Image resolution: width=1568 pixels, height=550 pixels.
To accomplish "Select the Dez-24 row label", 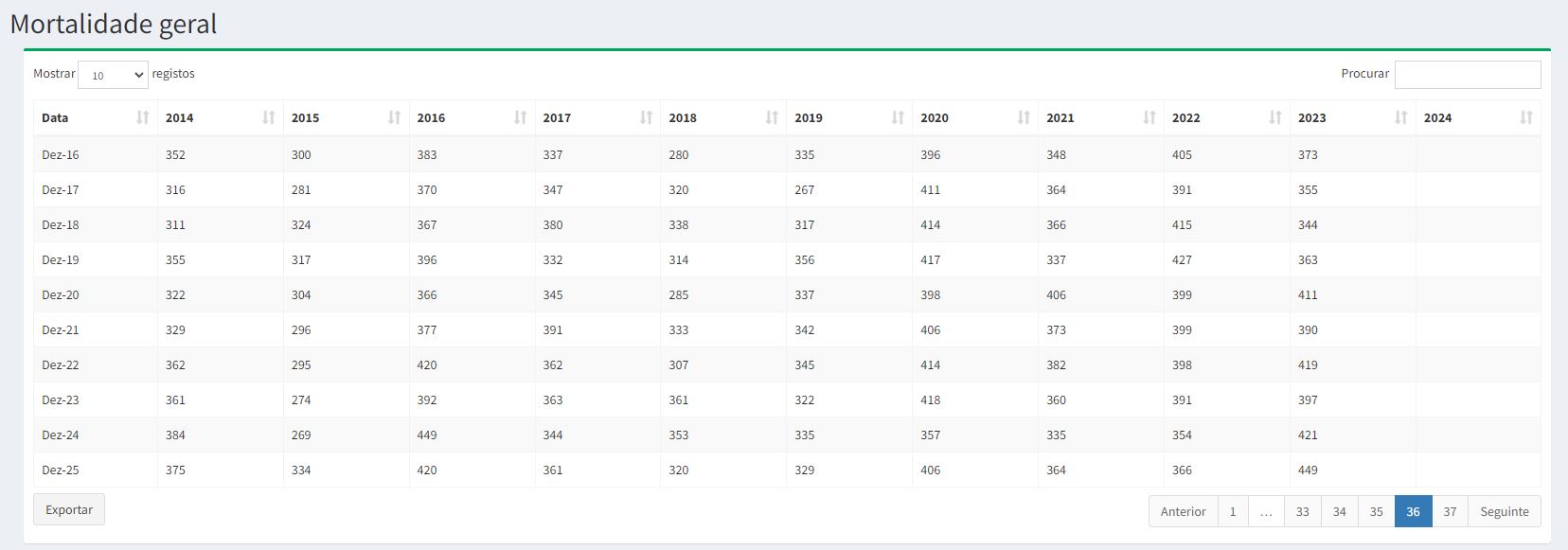I will tap(61, 435).
